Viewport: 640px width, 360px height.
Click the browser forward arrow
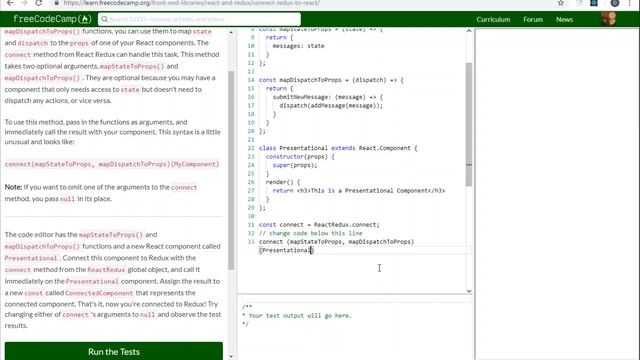24,3
